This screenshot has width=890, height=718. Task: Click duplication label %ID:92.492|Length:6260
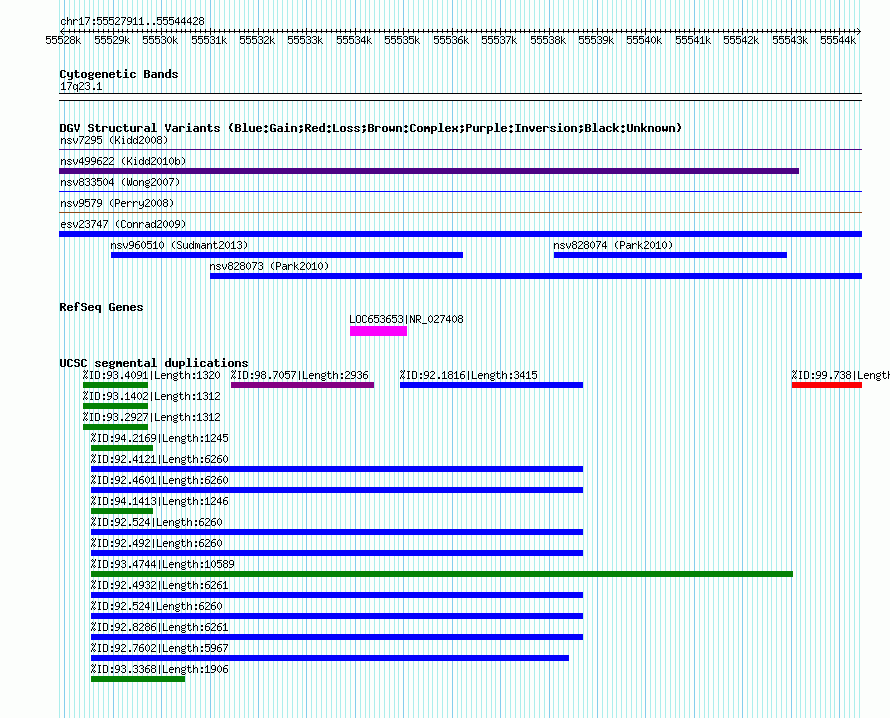pyautogui.click(x=157, y=543)
